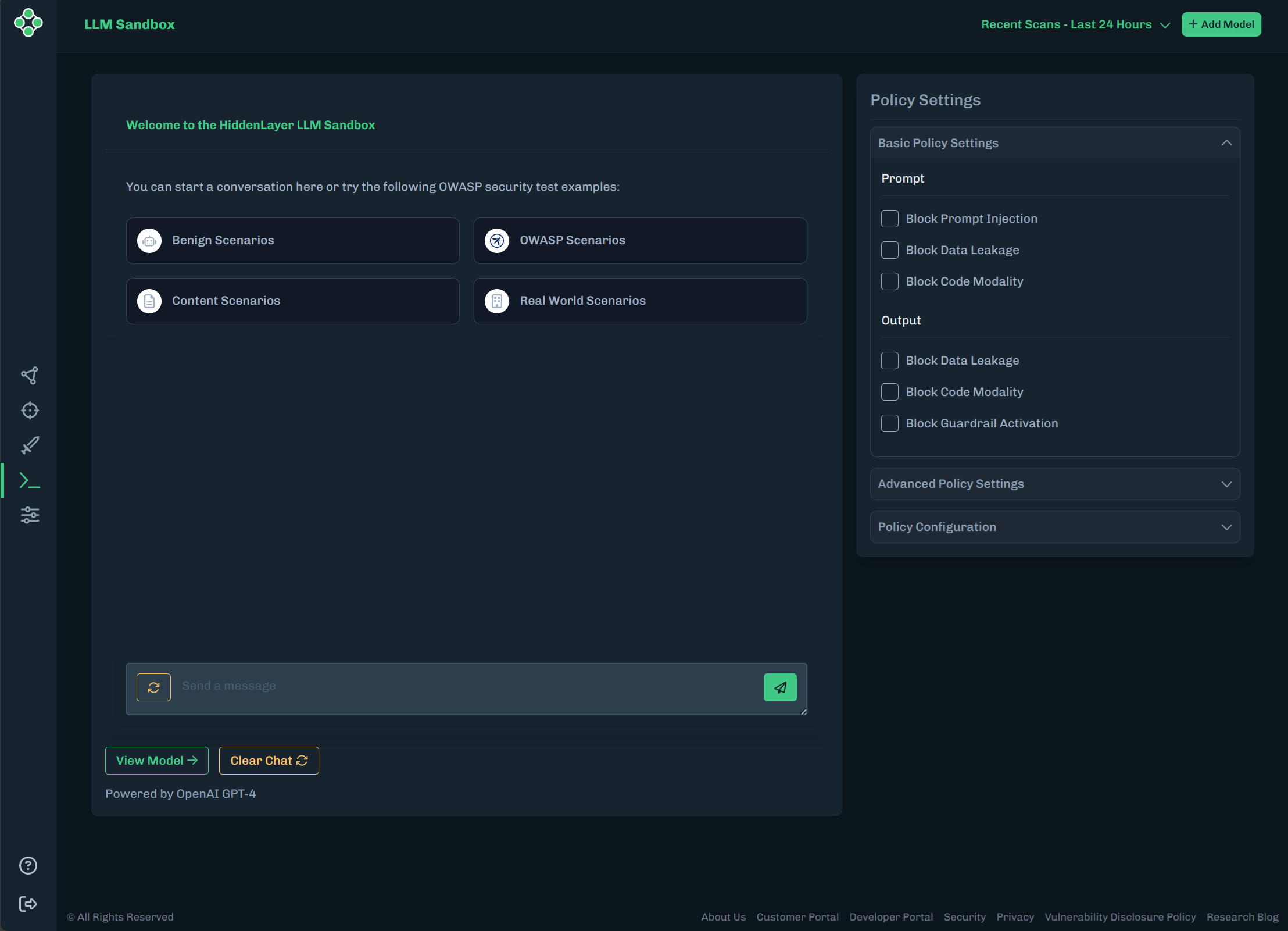Screen dimensions: 1288x931
Task: Open the crosshair detections sidebar icon
Action: (x=30, y=411)
